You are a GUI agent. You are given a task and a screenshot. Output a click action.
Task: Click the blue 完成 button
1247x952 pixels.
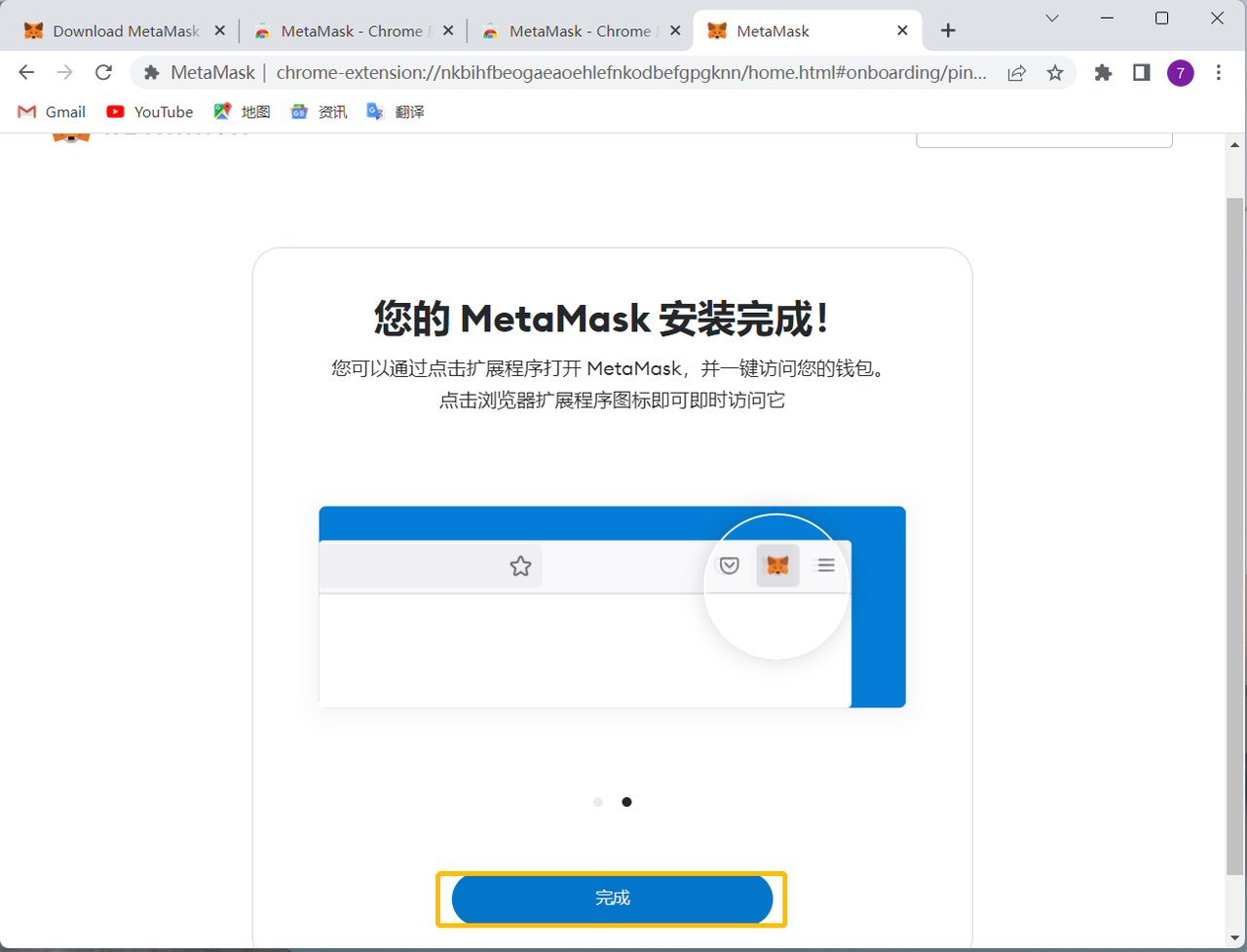612,898
